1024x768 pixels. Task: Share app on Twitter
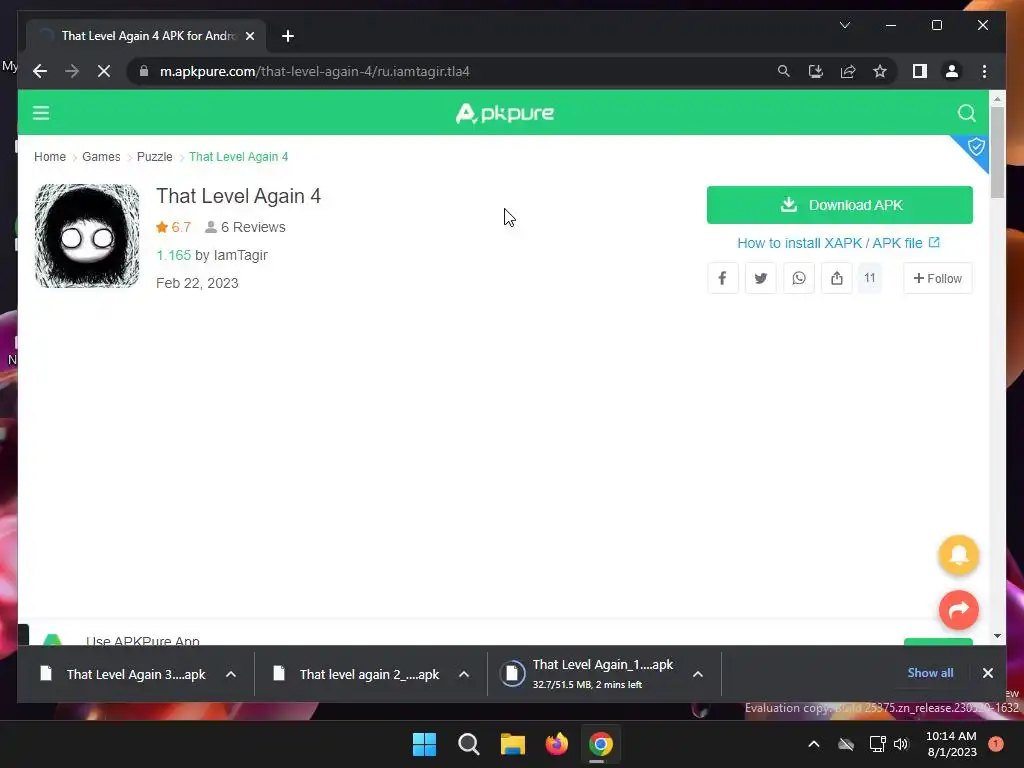point(760,278)
